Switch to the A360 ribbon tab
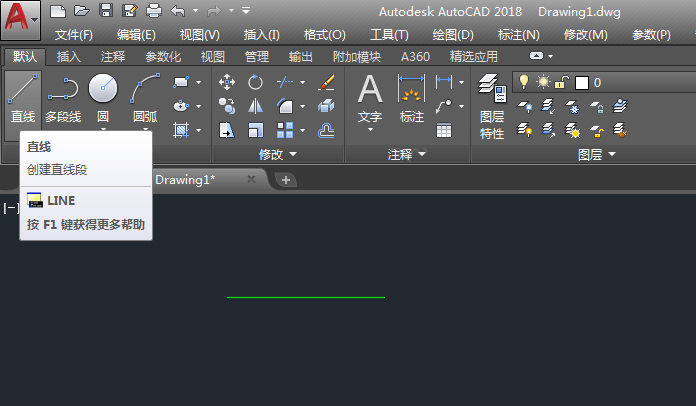Viewport: 696px width, 406px height. 415,56
